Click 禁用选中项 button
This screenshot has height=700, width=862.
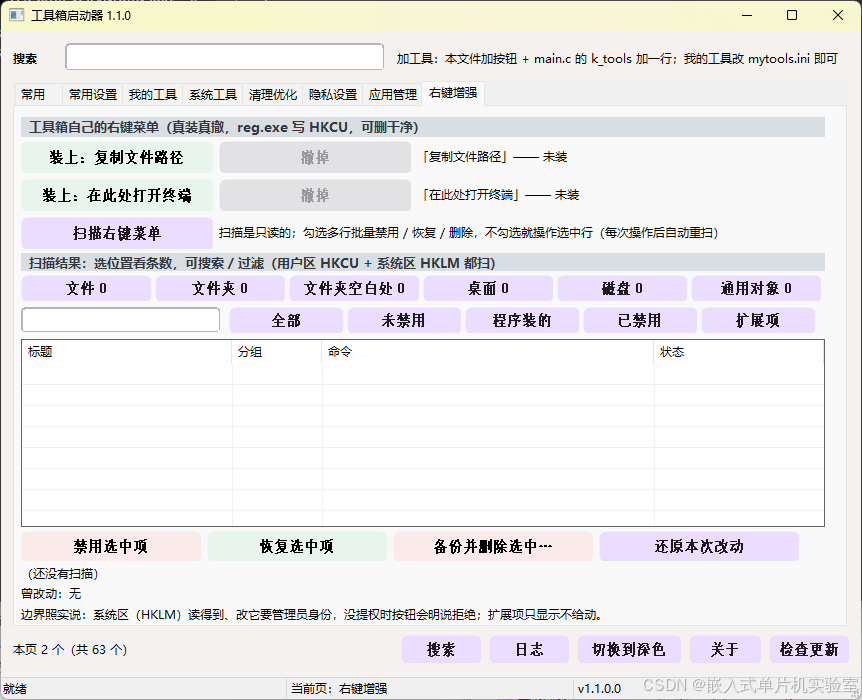coord(112,546)
